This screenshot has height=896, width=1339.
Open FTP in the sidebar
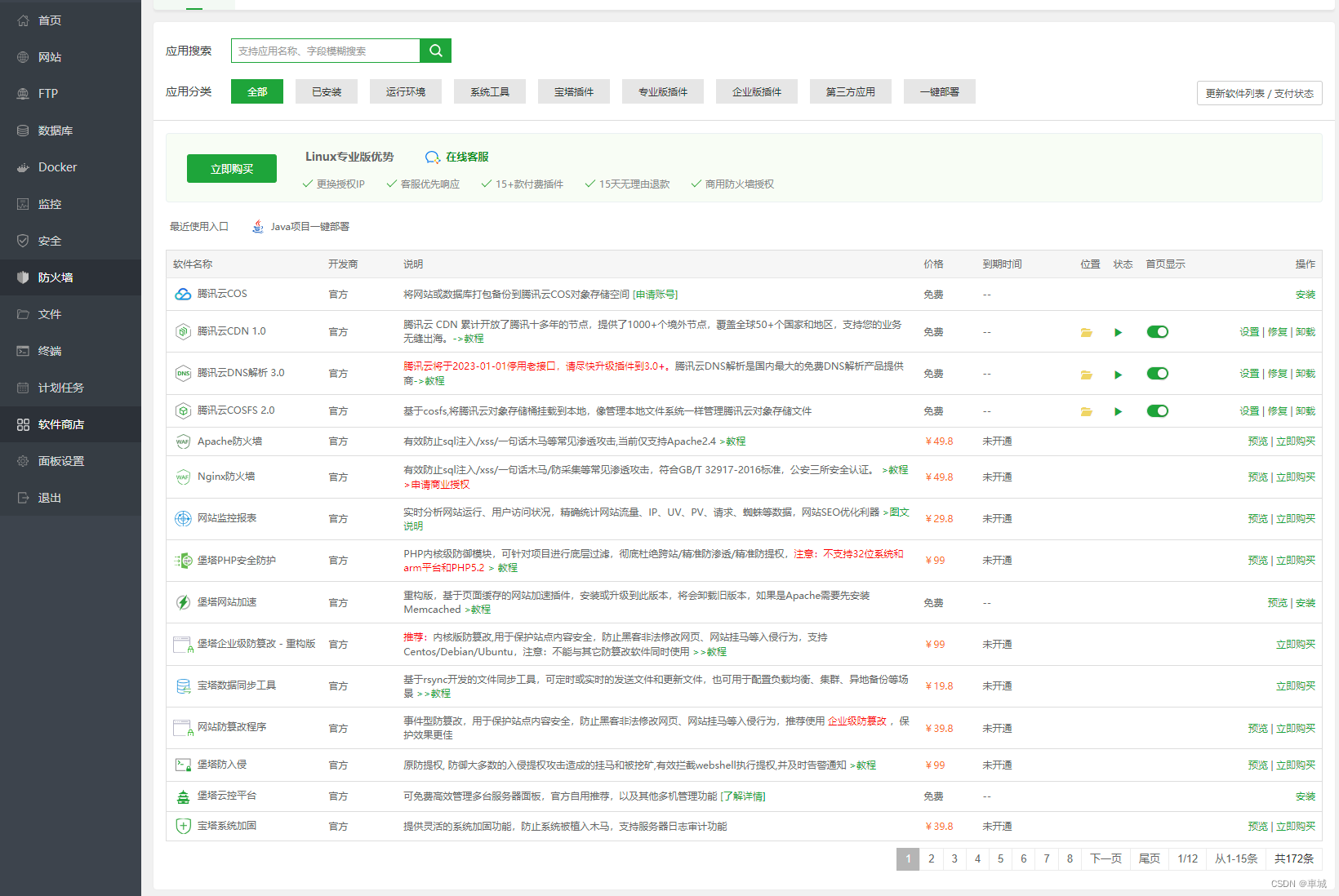pos(70,94)
